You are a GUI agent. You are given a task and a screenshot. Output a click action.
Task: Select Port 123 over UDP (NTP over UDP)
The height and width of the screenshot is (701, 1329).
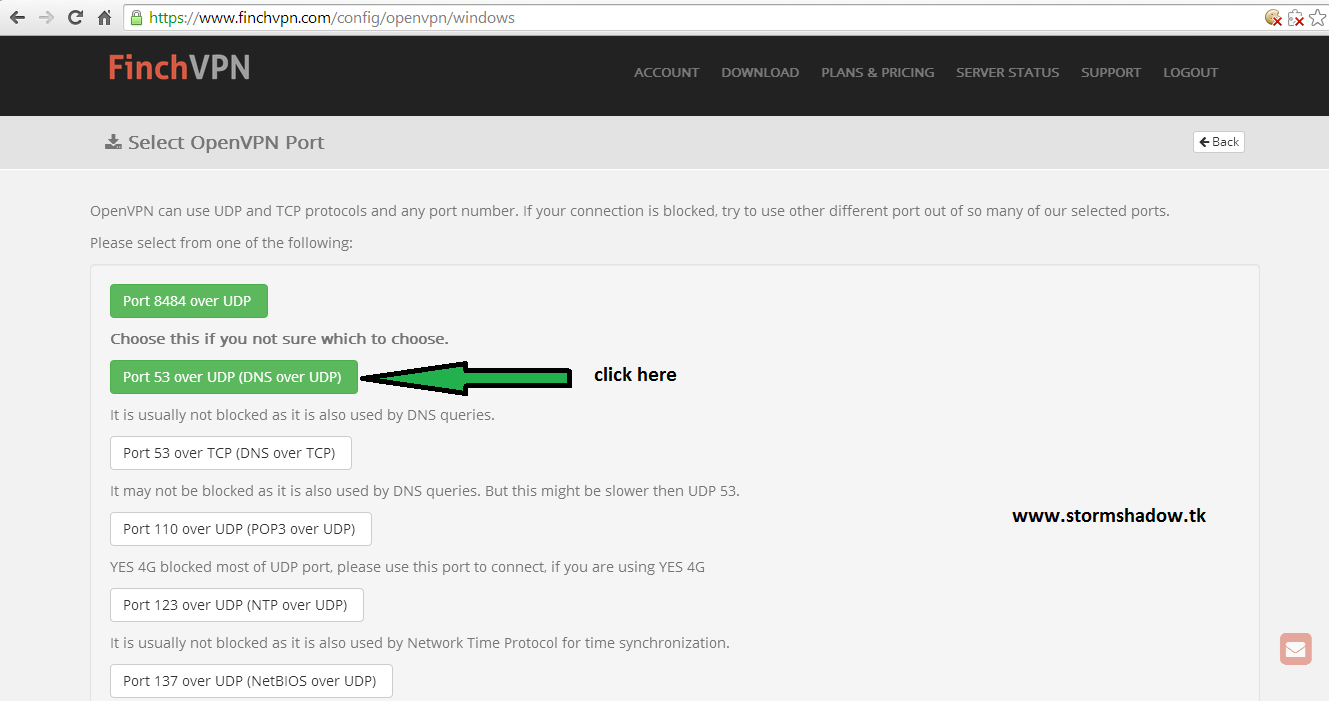coord(236,605)
